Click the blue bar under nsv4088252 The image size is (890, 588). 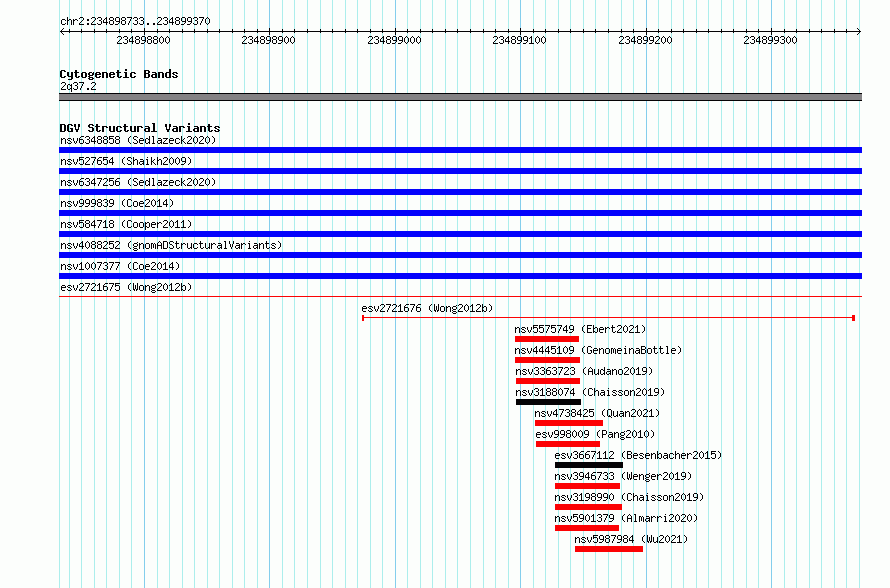click(x=460, y=255)
